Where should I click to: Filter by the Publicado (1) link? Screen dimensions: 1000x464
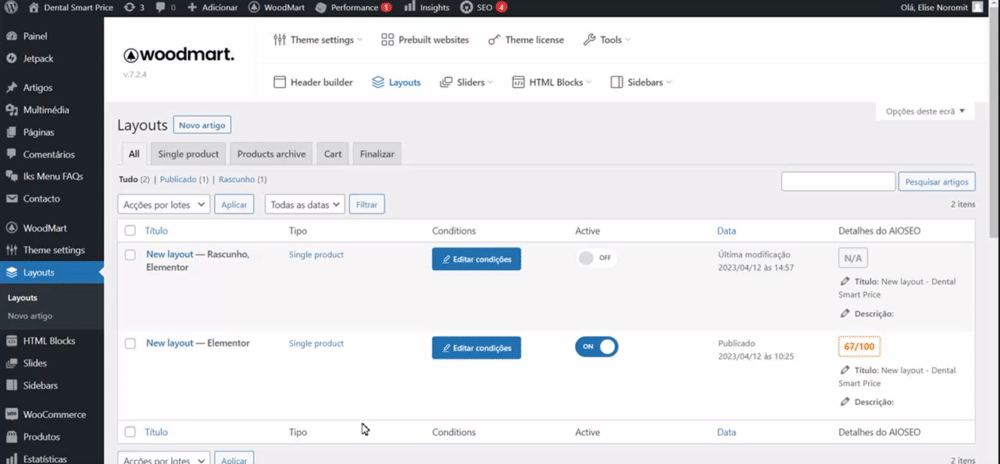click(x=184, y=180)
